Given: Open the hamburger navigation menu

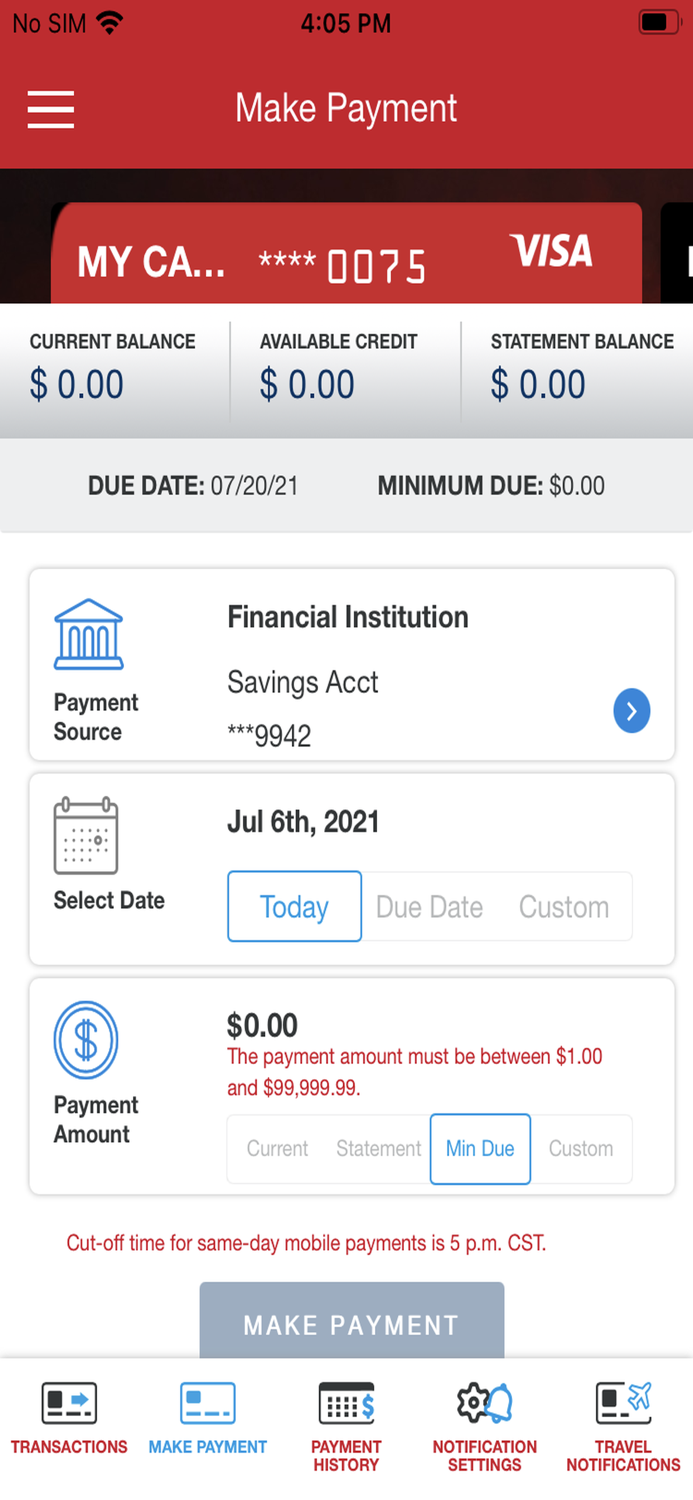Looking at the screenshot, I should pyautogui.click(x=50, y=109).
